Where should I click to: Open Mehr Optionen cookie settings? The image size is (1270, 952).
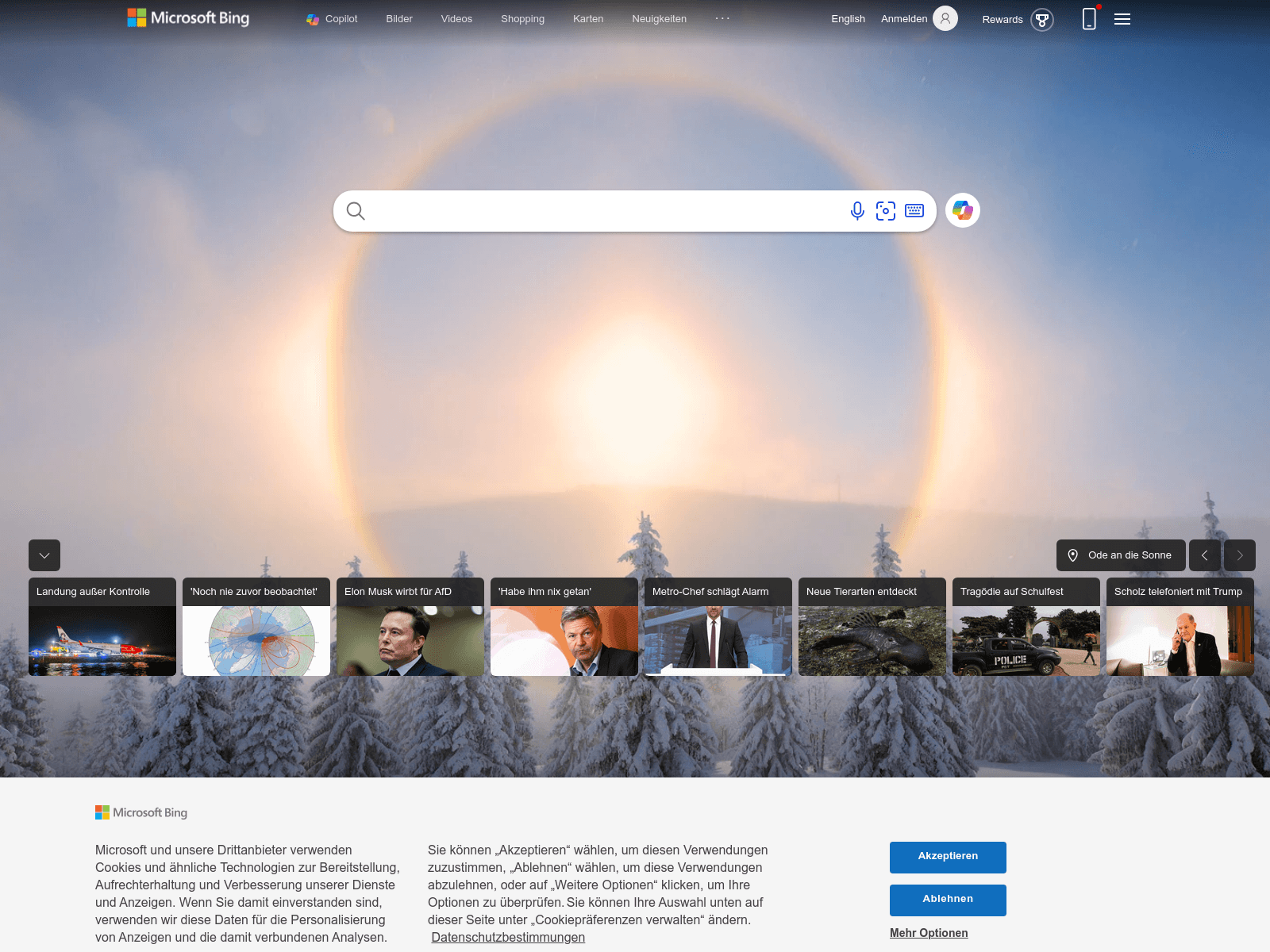[929, 933]
